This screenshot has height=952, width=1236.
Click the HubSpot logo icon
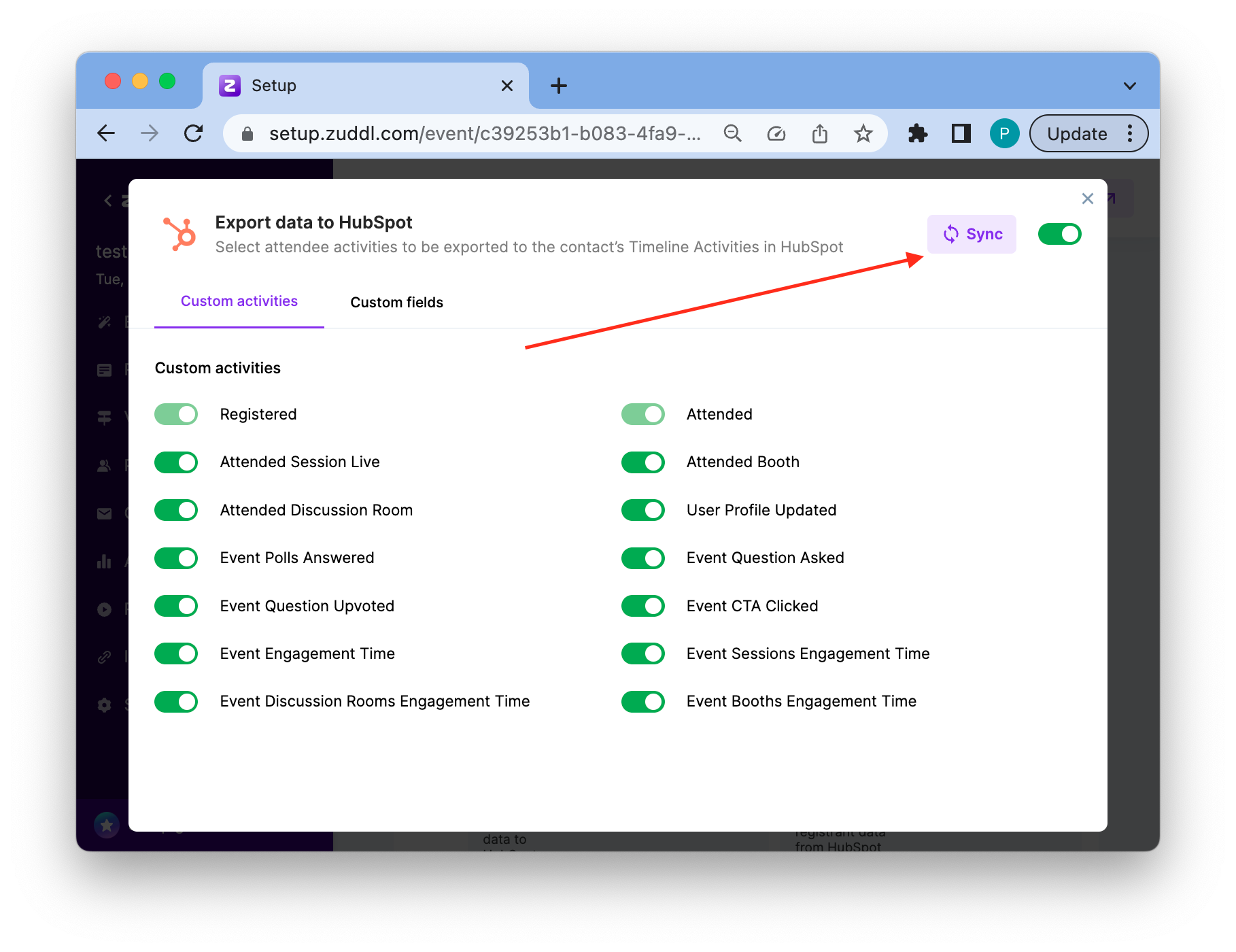pos(179,234)
